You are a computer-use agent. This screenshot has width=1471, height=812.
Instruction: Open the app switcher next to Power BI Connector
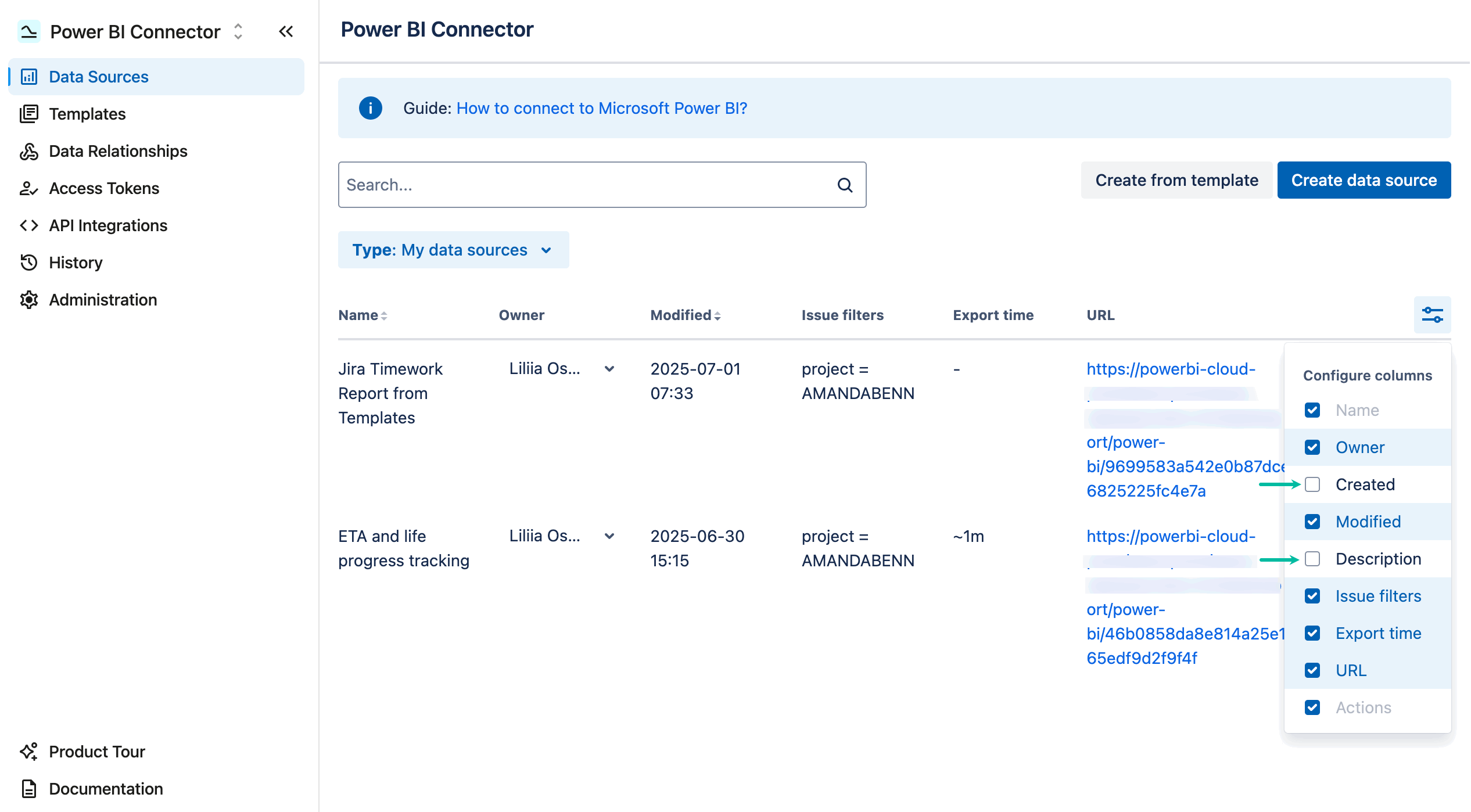[x=238, y=31]
